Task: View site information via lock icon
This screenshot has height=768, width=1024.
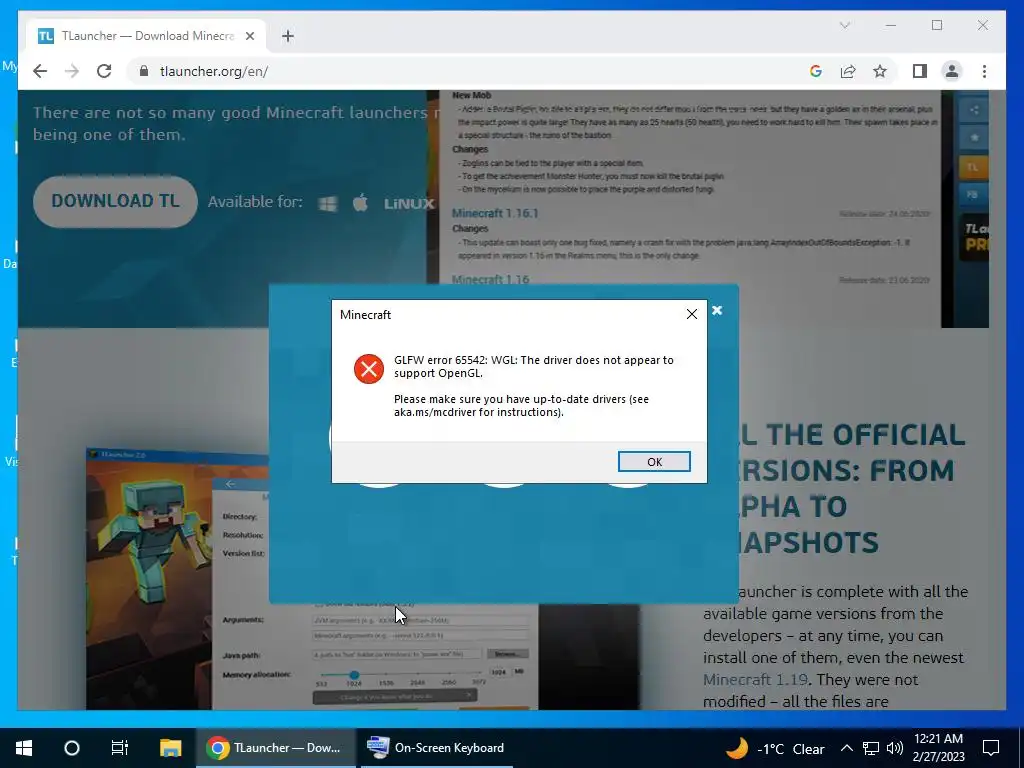Action: point(144,71)
